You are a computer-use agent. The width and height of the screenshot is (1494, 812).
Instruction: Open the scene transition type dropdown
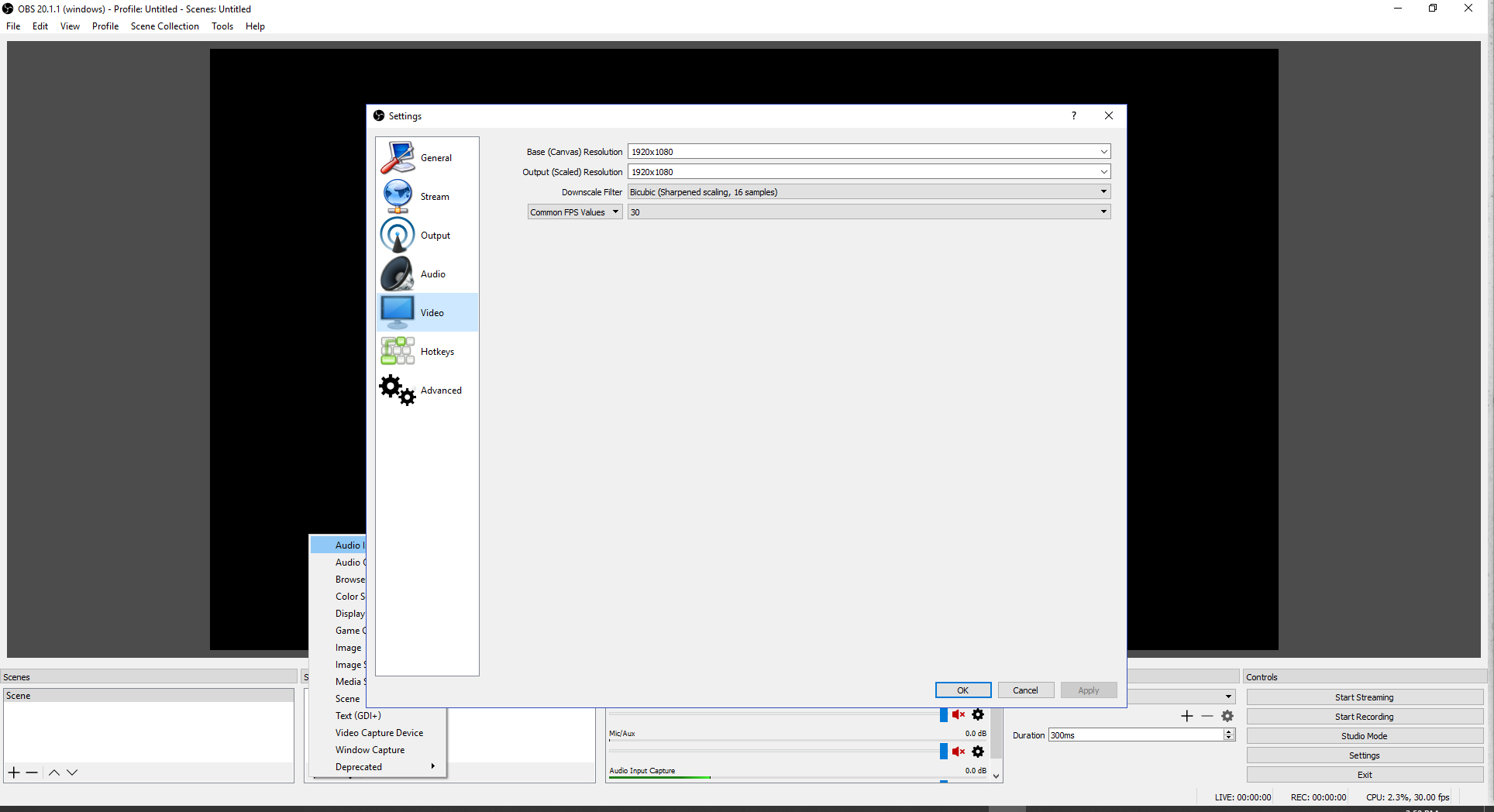(1227, 697)
